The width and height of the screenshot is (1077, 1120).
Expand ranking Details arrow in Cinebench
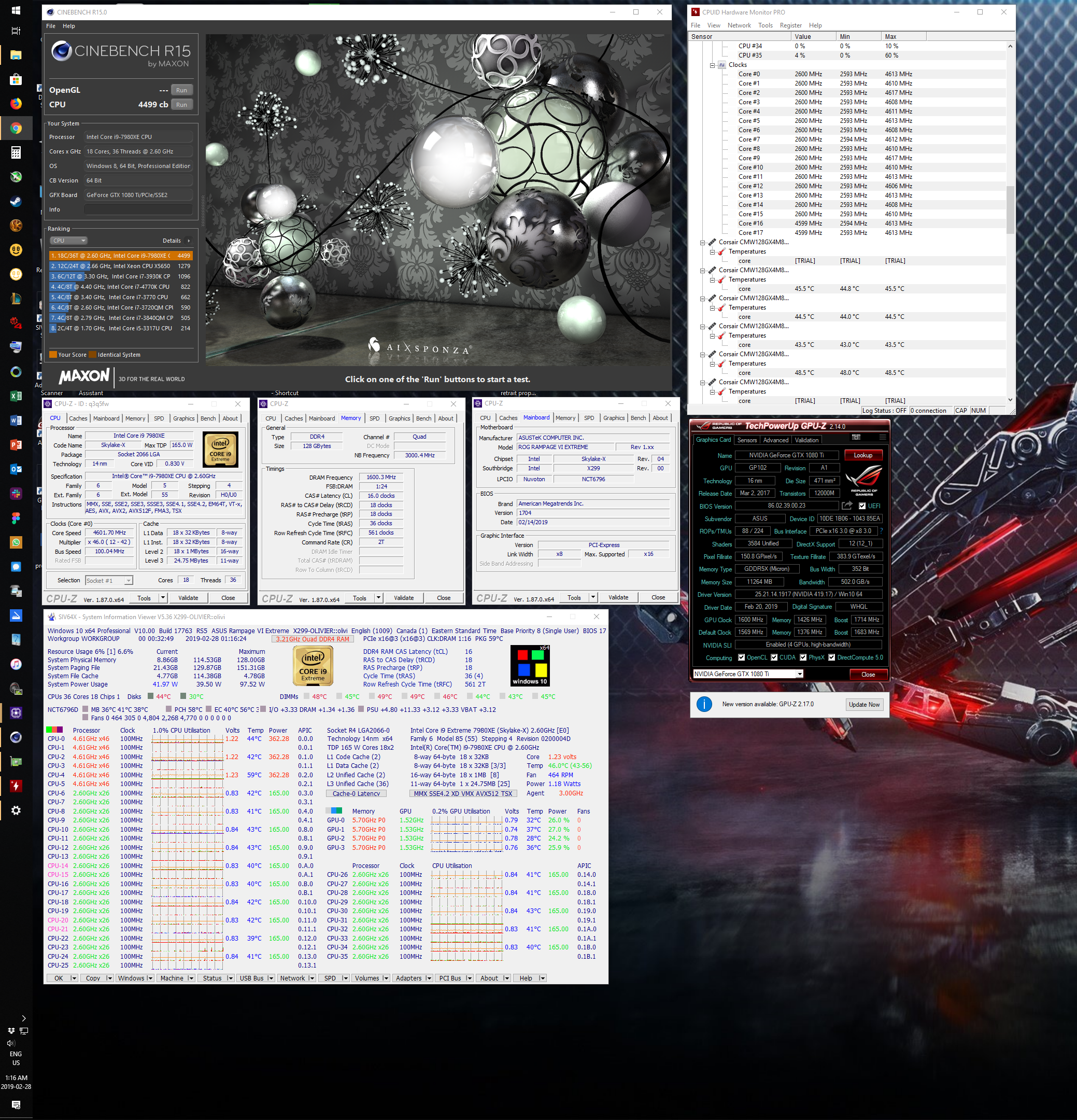click(189, 241)
